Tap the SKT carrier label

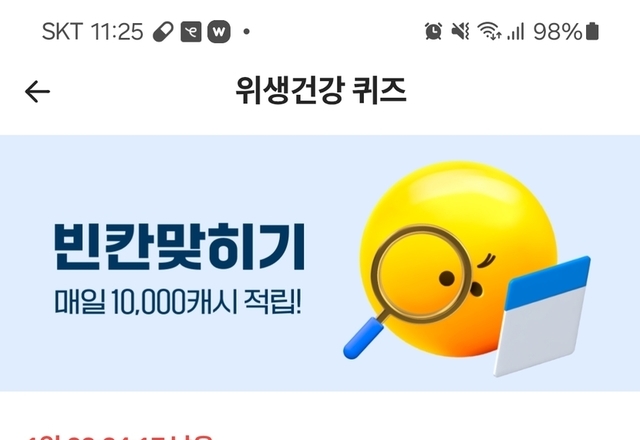tap(62, 31)
